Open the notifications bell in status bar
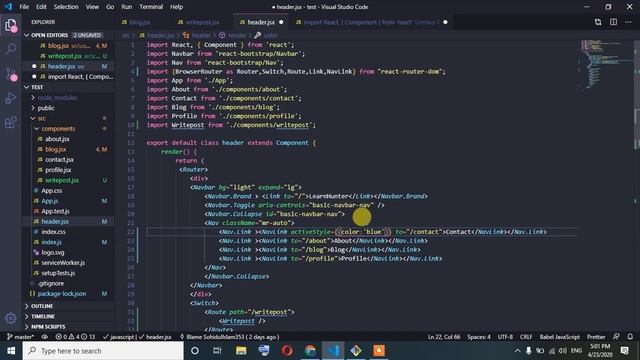640x360 pixels. [x=630, y=337]
